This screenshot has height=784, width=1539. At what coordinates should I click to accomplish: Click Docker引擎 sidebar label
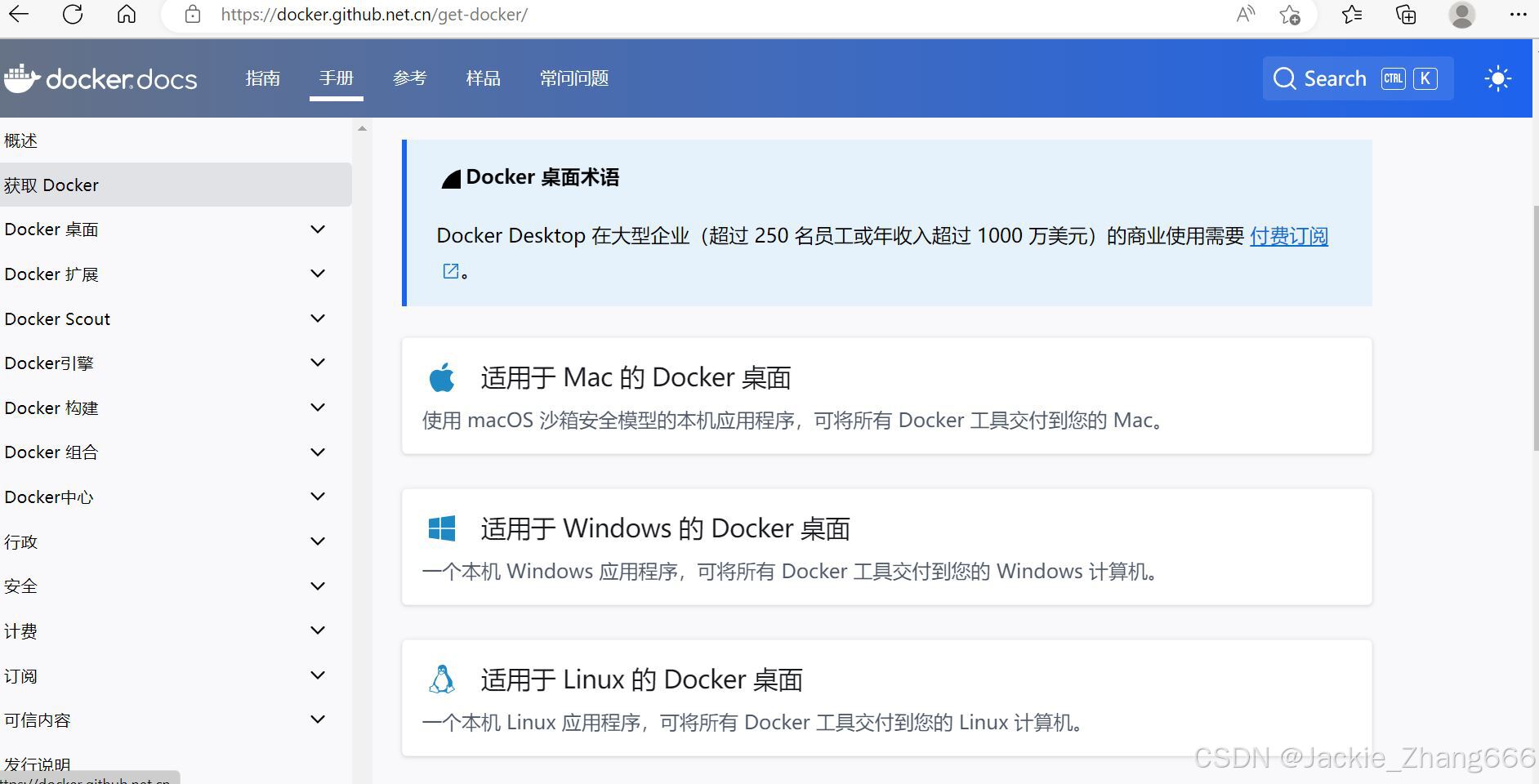(49, 363)
